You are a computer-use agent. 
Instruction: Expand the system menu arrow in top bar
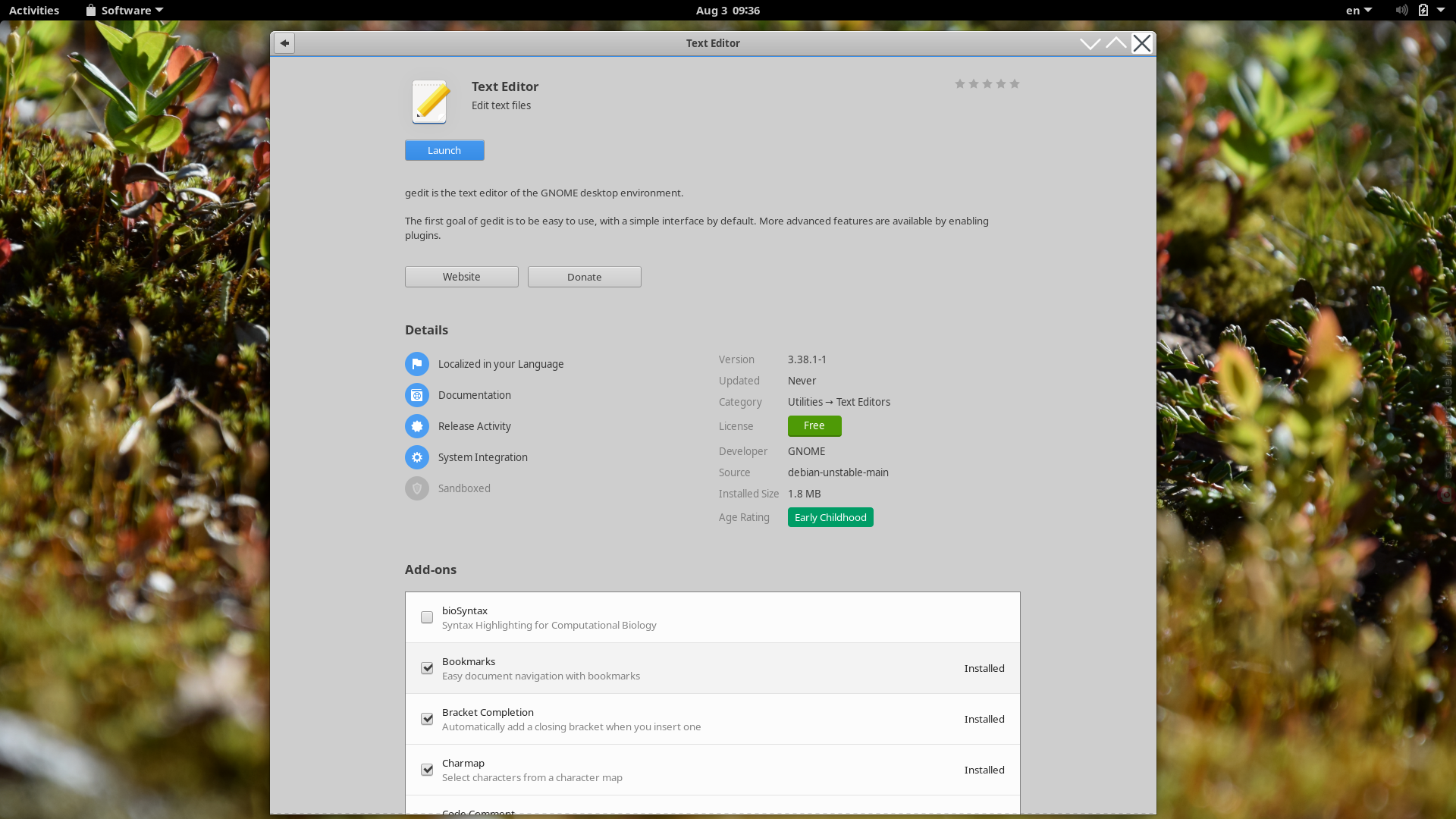click(x=1441, y=10)
